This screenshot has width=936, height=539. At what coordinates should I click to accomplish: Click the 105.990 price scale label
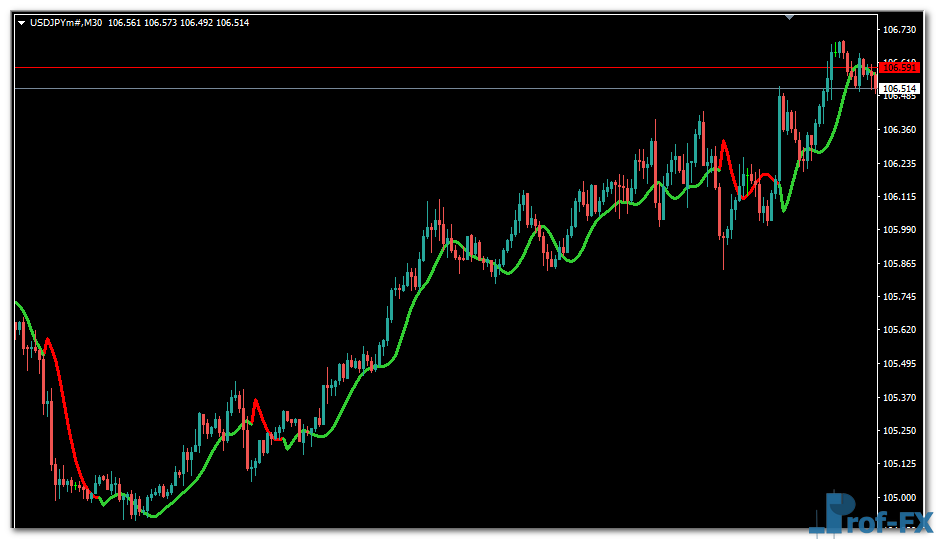click(x=900, y=230)
